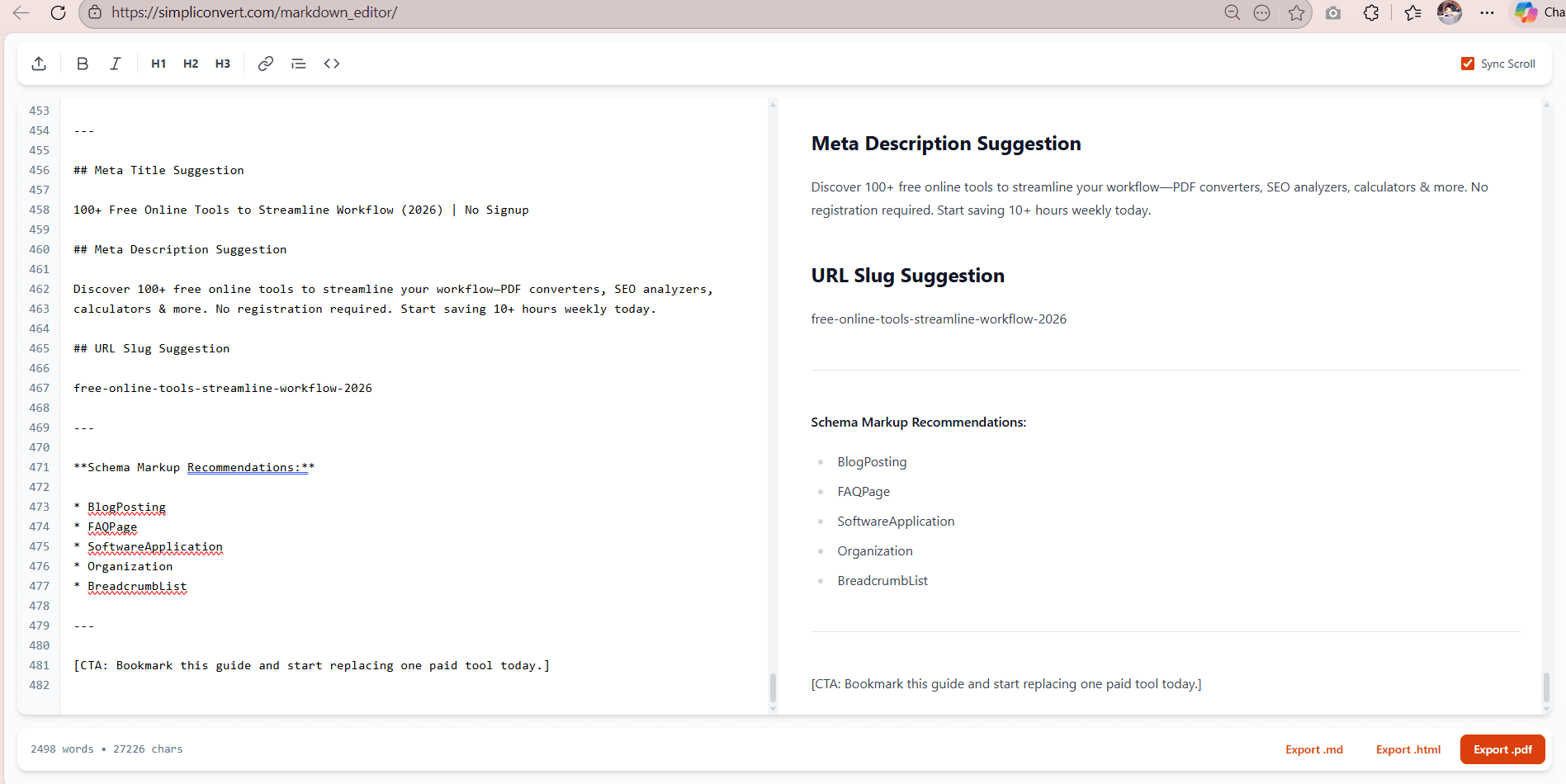Apply H3 heading style

(222, 63)
